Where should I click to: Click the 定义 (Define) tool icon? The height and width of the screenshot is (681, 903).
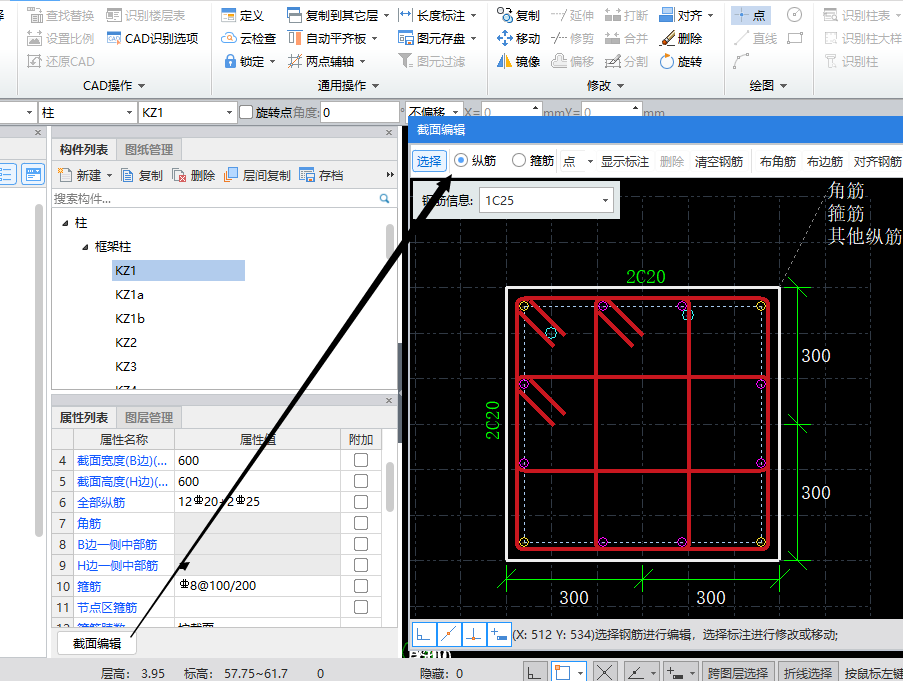(x=228, y=16)
